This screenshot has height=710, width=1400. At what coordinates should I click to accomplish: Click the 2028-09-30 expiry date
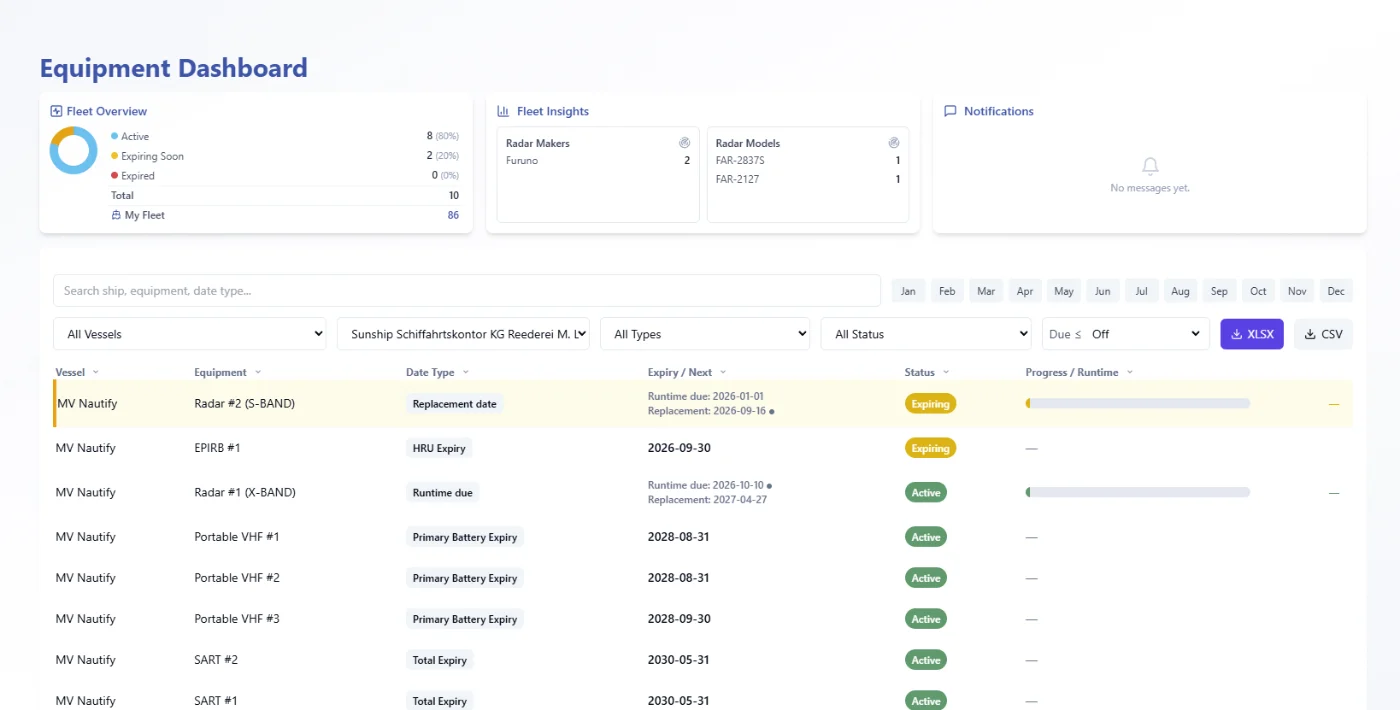[679, 619]
